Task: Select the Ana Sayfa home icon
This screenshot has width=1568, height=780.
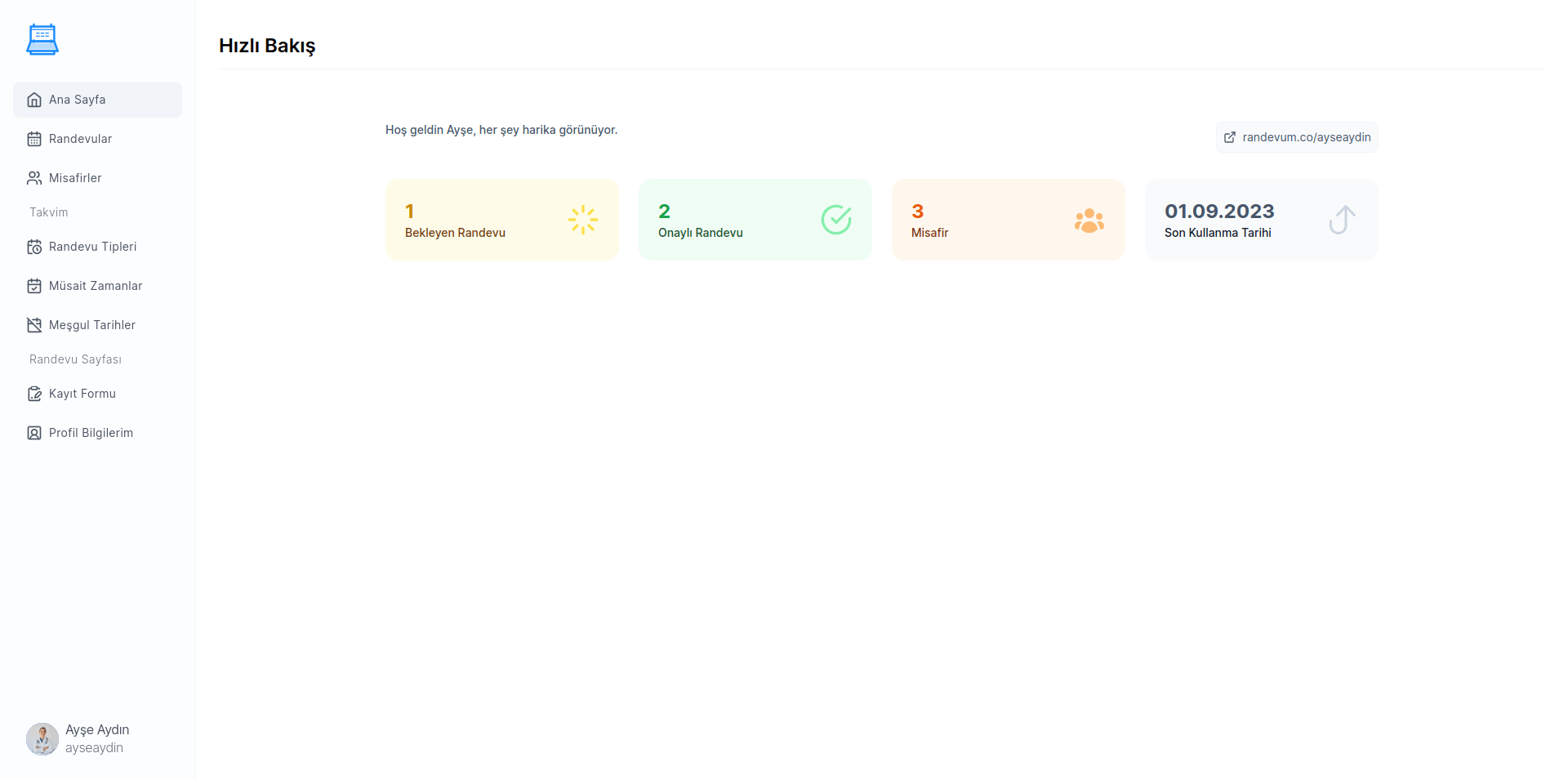Action: tap(33, 99)
